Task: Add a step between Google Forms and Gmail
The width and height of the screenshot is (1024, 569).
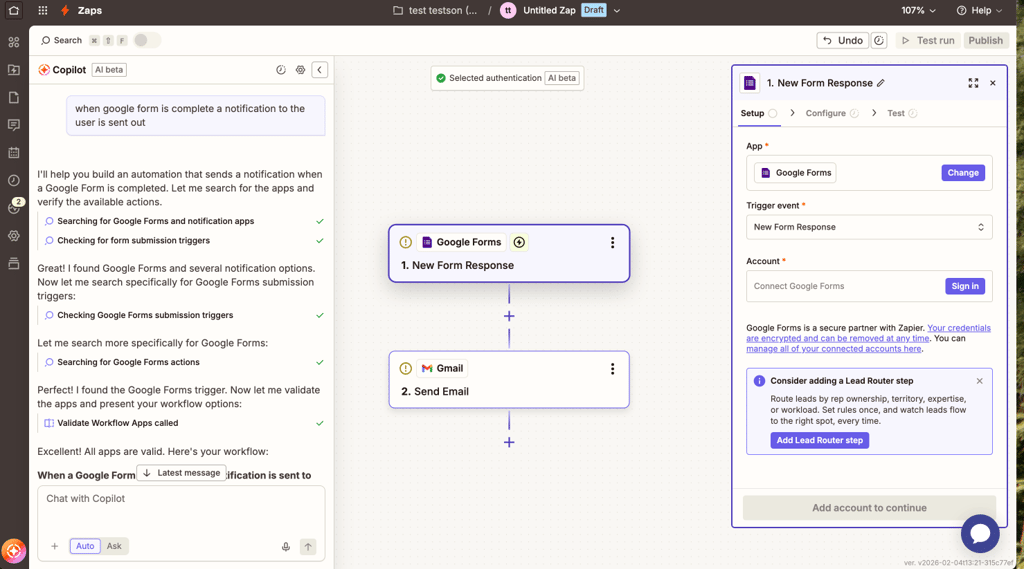Action: [x=509, y=316]
